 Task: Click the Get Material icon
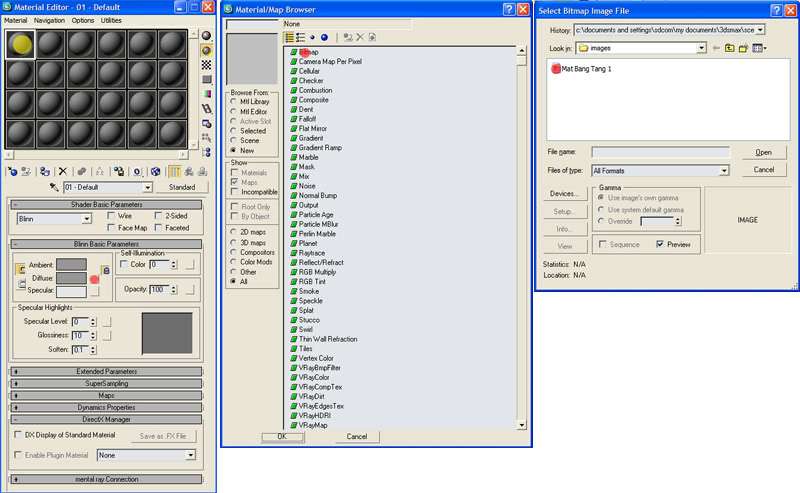coord(13,171)
